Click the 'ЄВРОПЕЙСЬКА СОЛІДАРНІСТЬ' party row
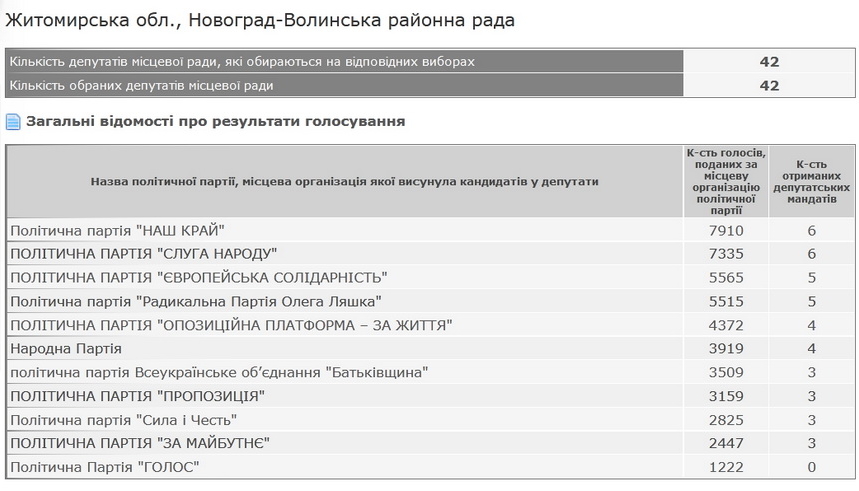Image resolution: width=859 pixels, height=491 pixels. 198,277
